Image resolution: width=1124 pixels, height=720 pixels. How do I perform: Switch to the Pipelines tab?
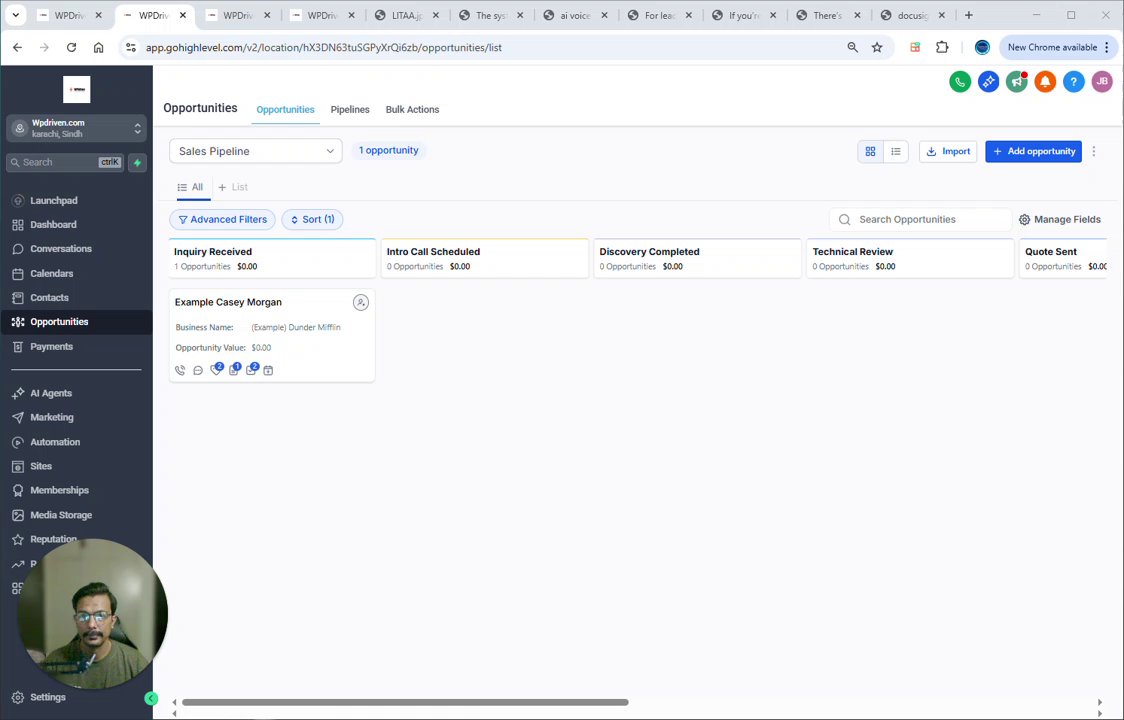pyautogui.click(x=350, y=110)
